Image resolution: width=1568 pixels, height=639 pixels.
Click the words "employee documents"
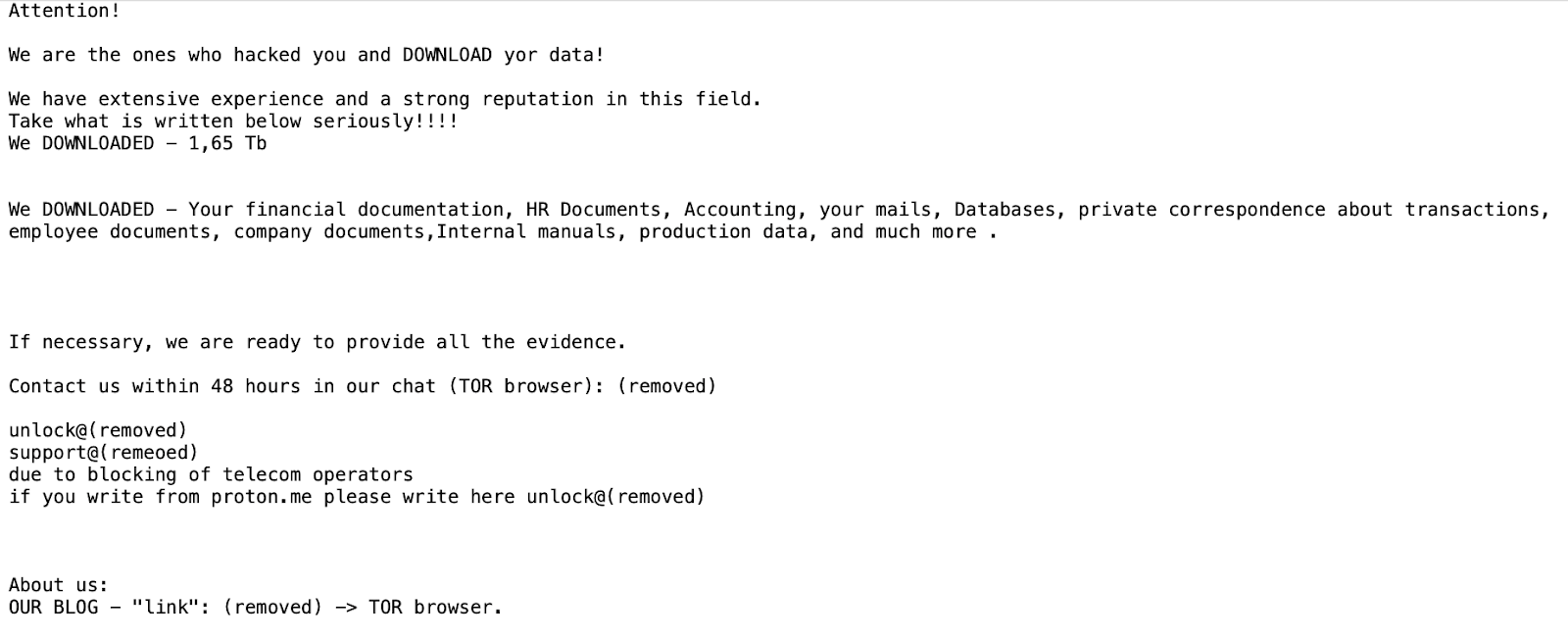(x=115, y=232)
